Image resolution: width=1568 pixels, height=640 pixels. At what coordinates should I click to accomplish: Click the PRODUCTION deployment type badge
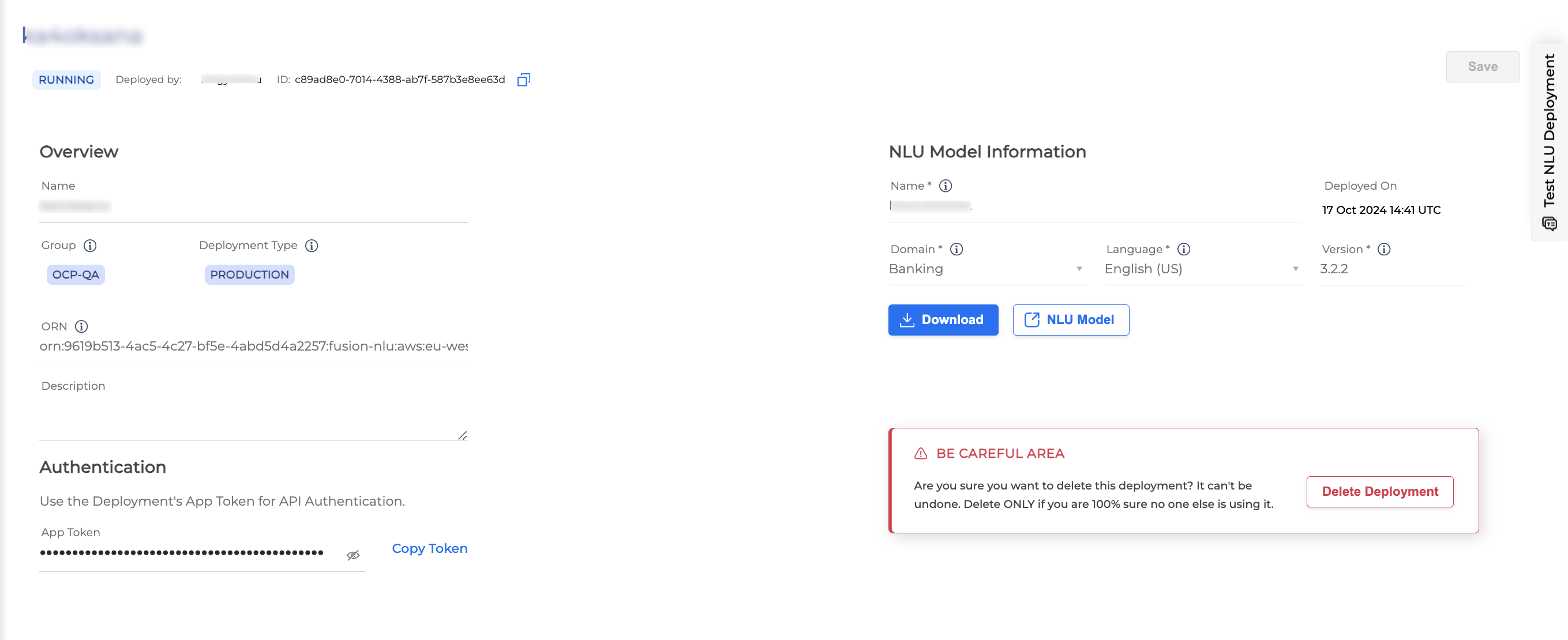[x=249, y=274]
